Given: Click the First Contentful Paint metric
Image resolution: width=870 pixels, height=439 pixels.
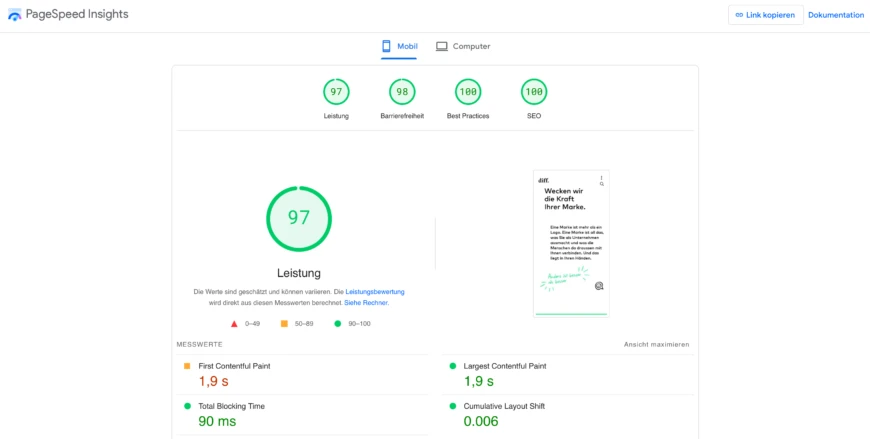Looking at the screenshot, I should (234, 366).
